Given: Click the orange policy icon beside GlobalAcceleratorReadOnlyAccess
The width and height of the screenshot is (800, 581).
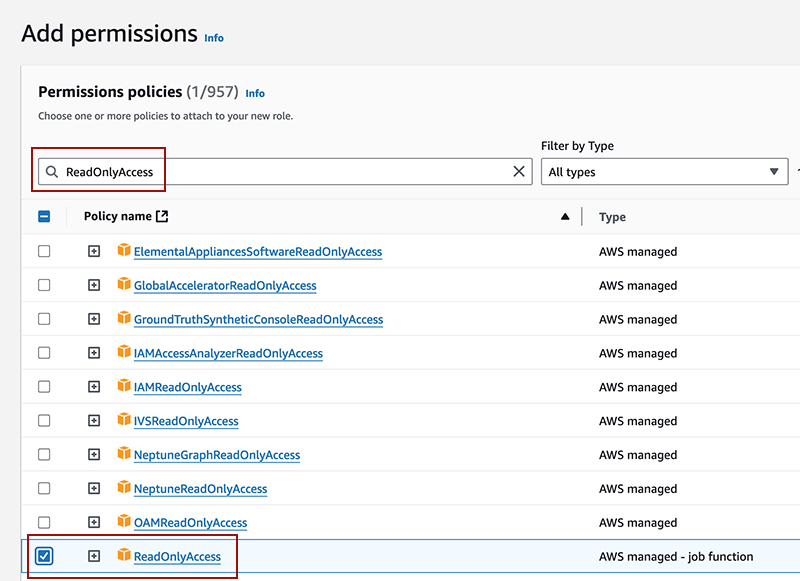Looking at the screenshot, I should click(124, 285).
